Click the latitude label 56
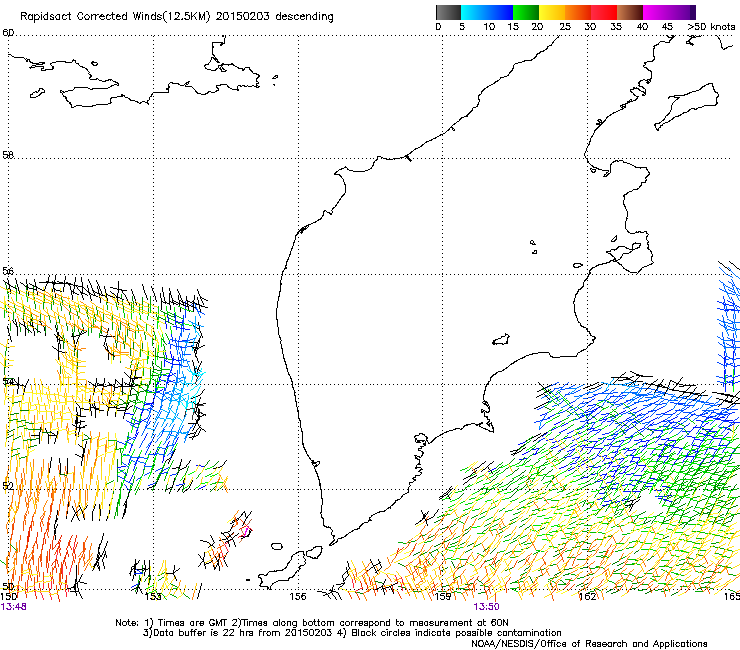740x650 pixels. pos(8,271)
